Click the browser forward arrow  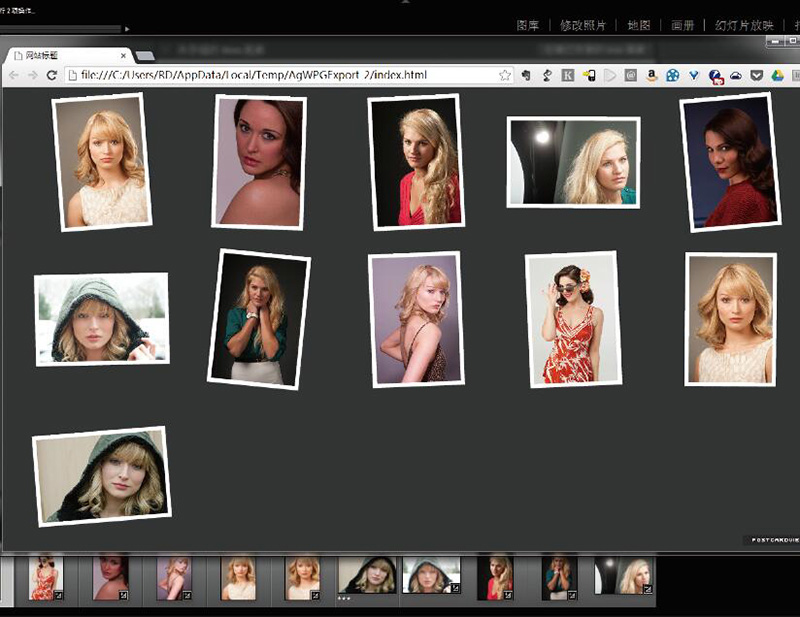pos(32,75)
